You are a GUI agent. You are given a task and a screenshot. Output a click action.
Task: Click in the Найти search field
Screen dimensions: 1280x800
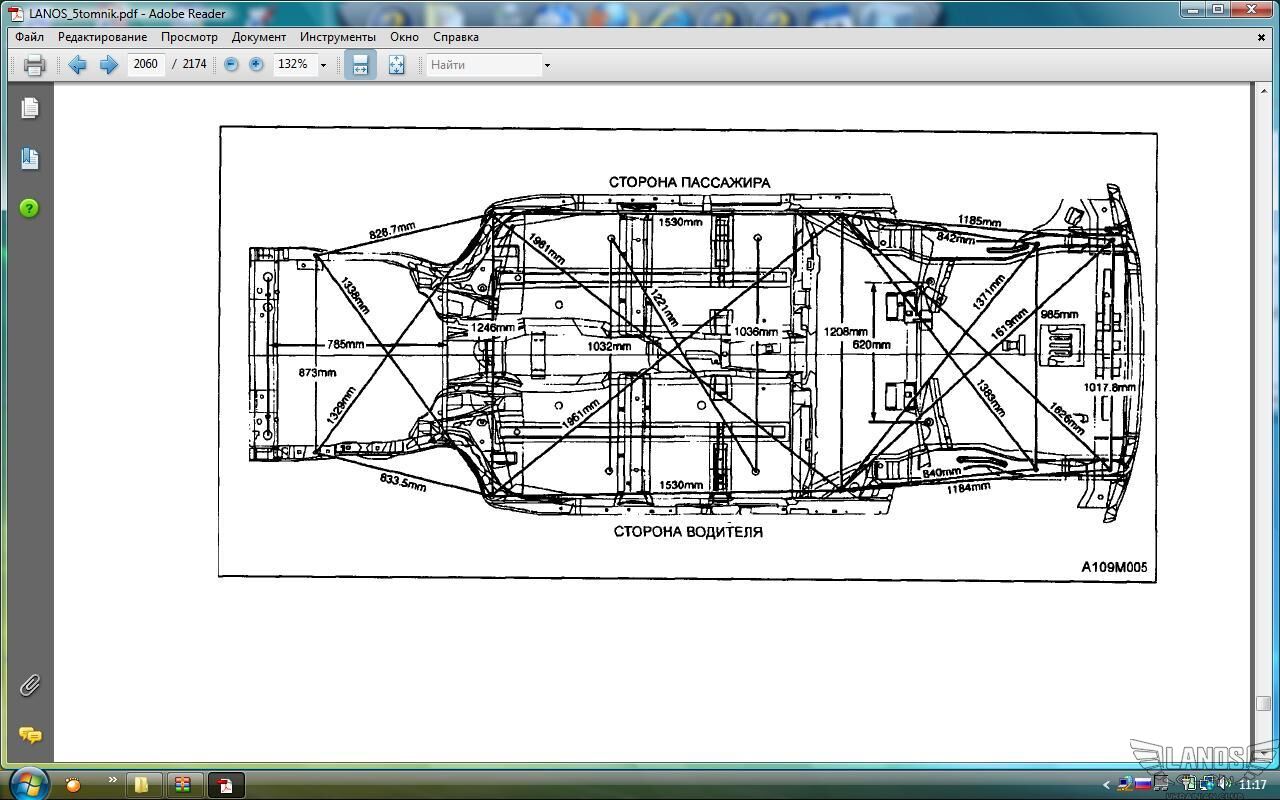pos(484,65)
